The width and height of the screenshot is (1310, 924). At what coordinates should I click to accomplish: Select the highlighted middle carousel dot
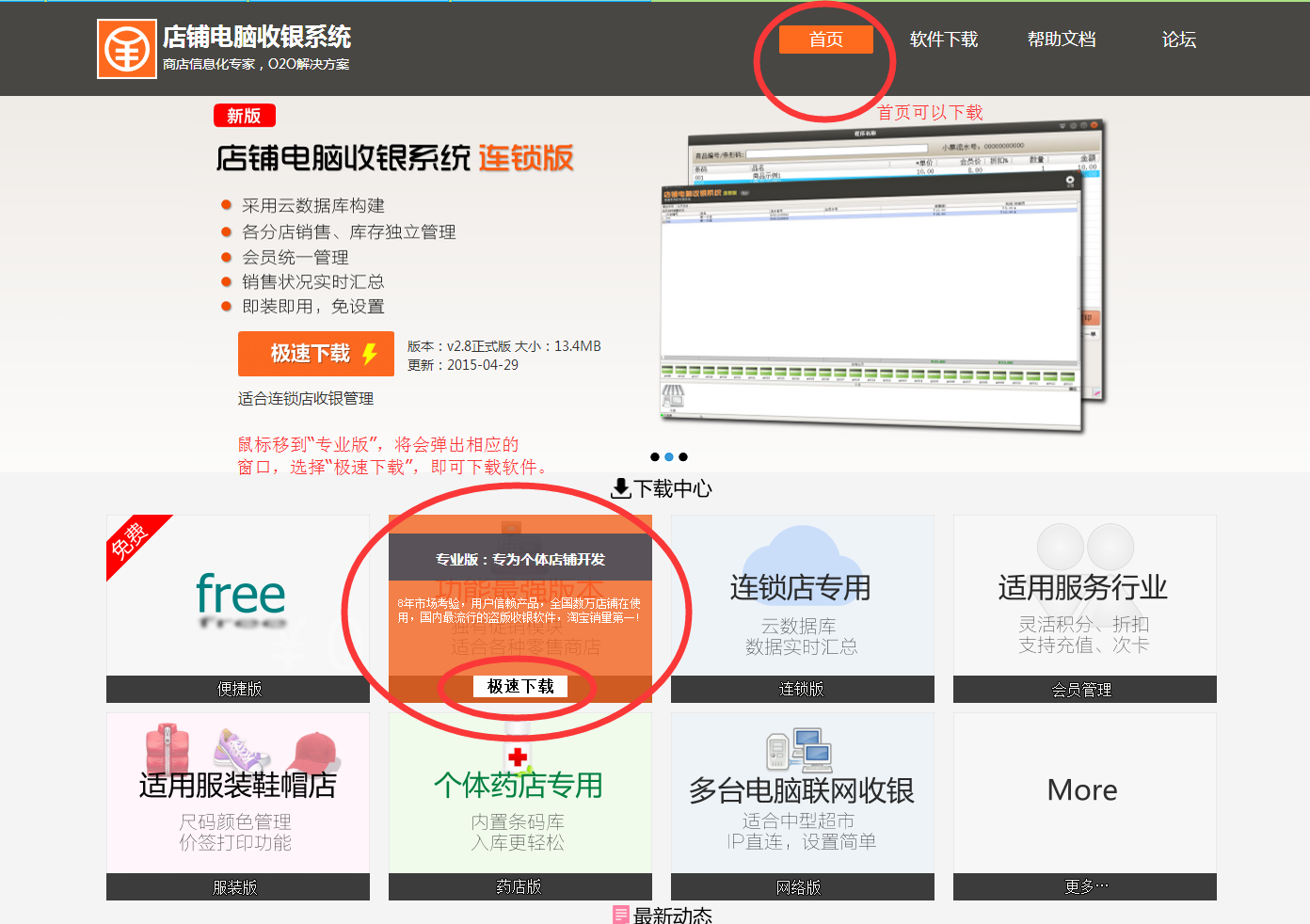coord(668,457)
